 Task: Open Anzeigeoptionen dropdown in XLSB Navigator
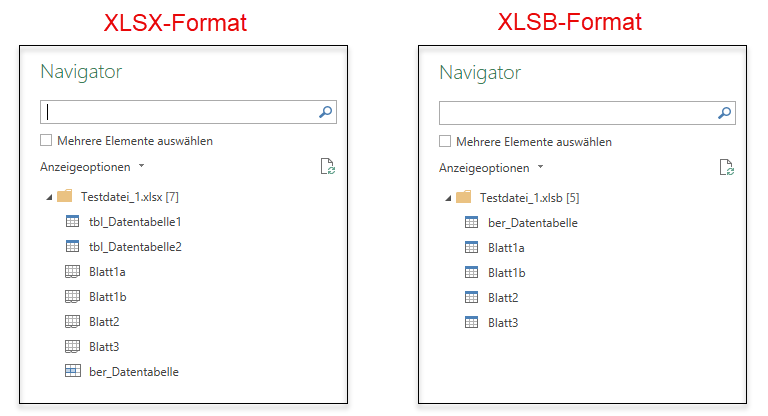[491, 168]
